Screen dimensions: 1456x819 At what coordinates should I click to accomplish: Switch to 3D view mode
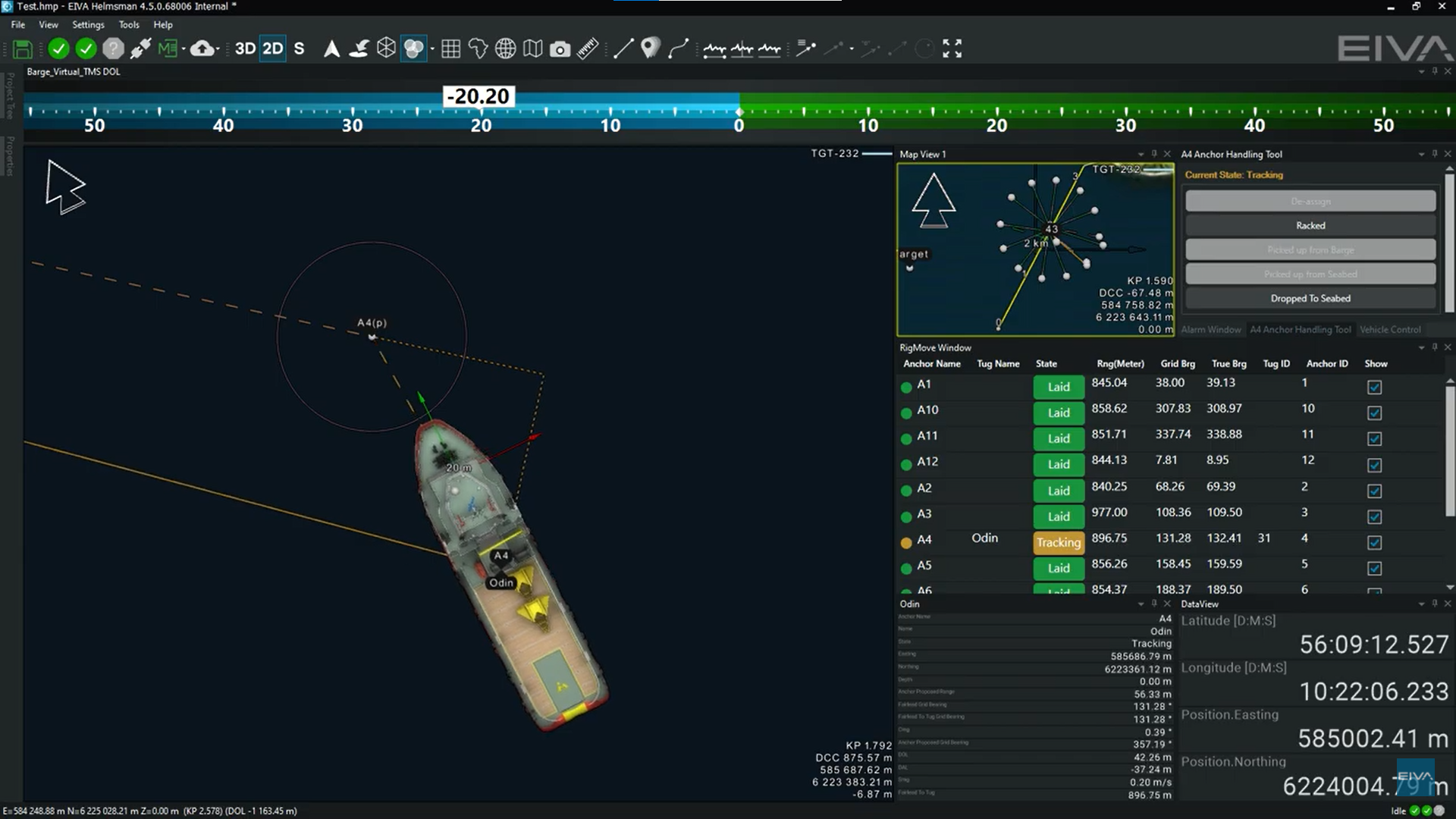click(x=244, y=48)
